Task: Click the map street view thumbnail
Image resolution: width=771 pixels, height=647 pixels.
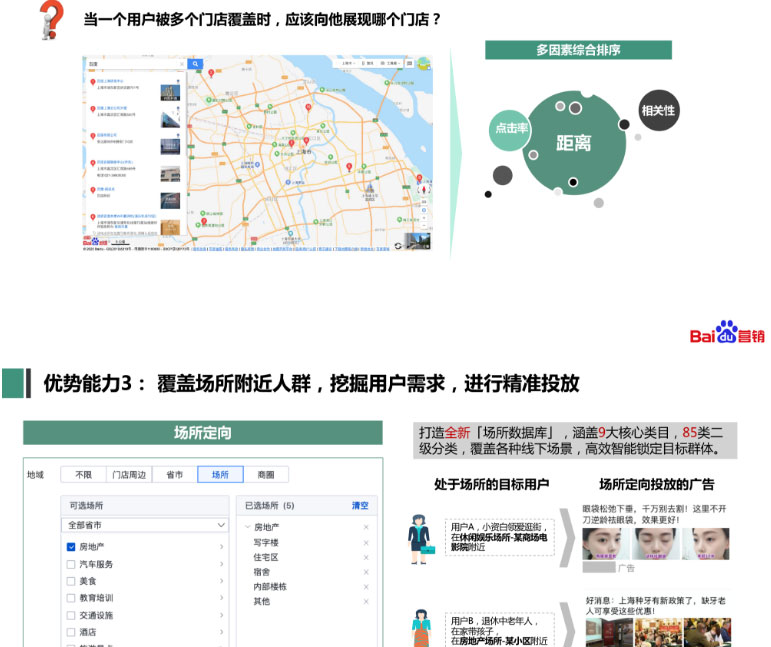Action: tap(417, 241)
